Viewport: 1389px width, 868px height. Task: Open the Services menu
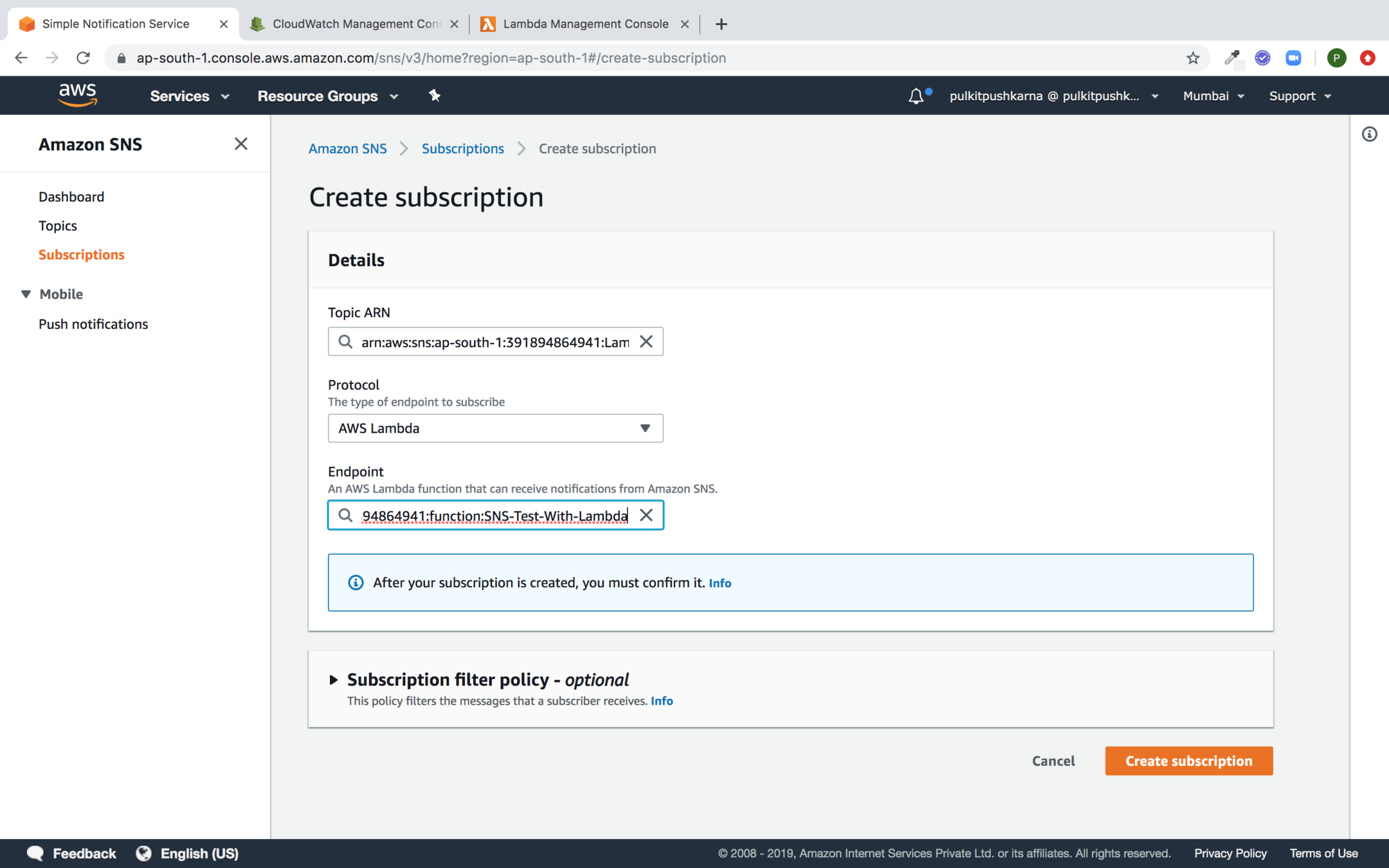pyautogui.click(x=189, y=96)
